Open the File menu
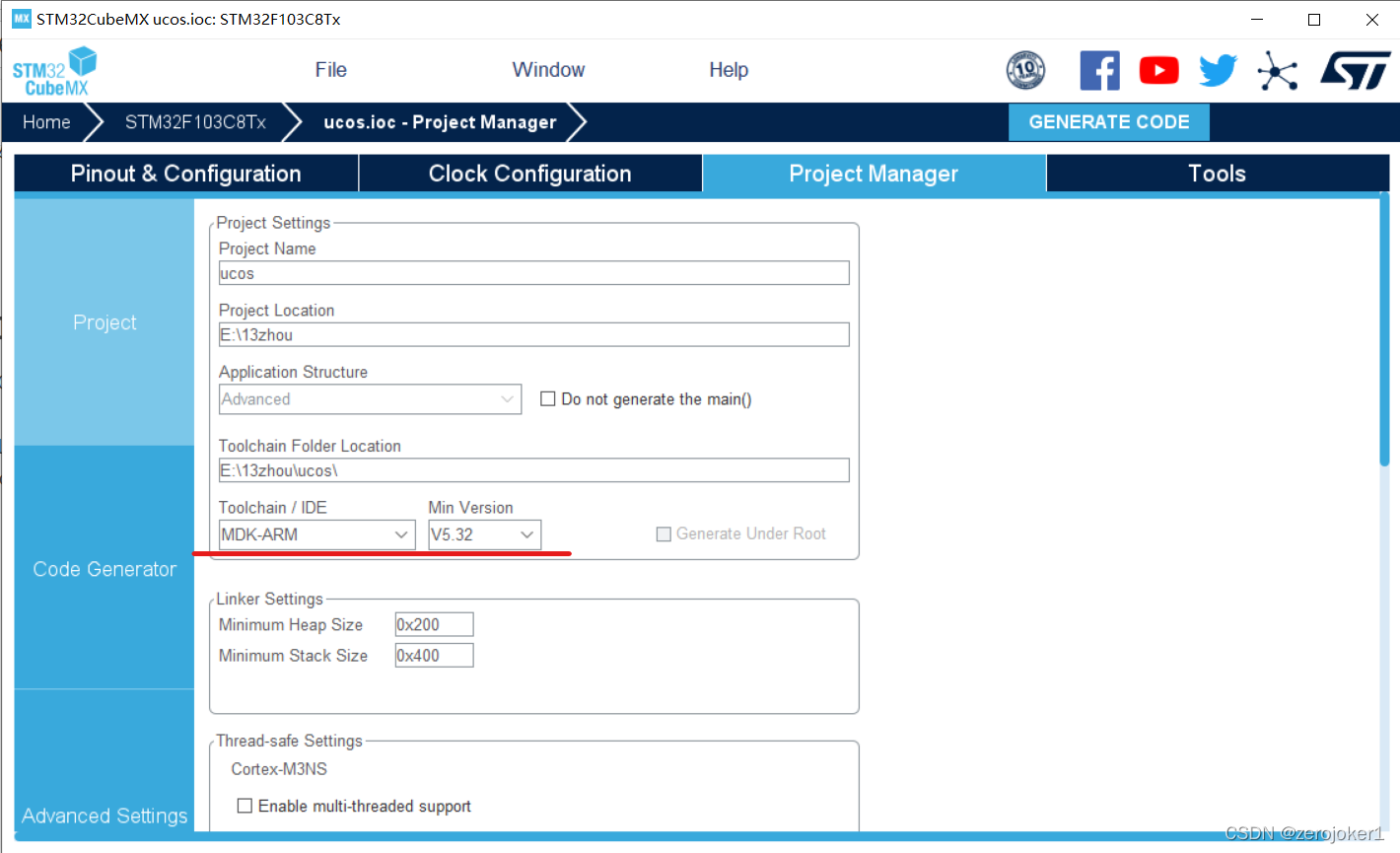The image size is (1400, 853). tap(331, 70)
